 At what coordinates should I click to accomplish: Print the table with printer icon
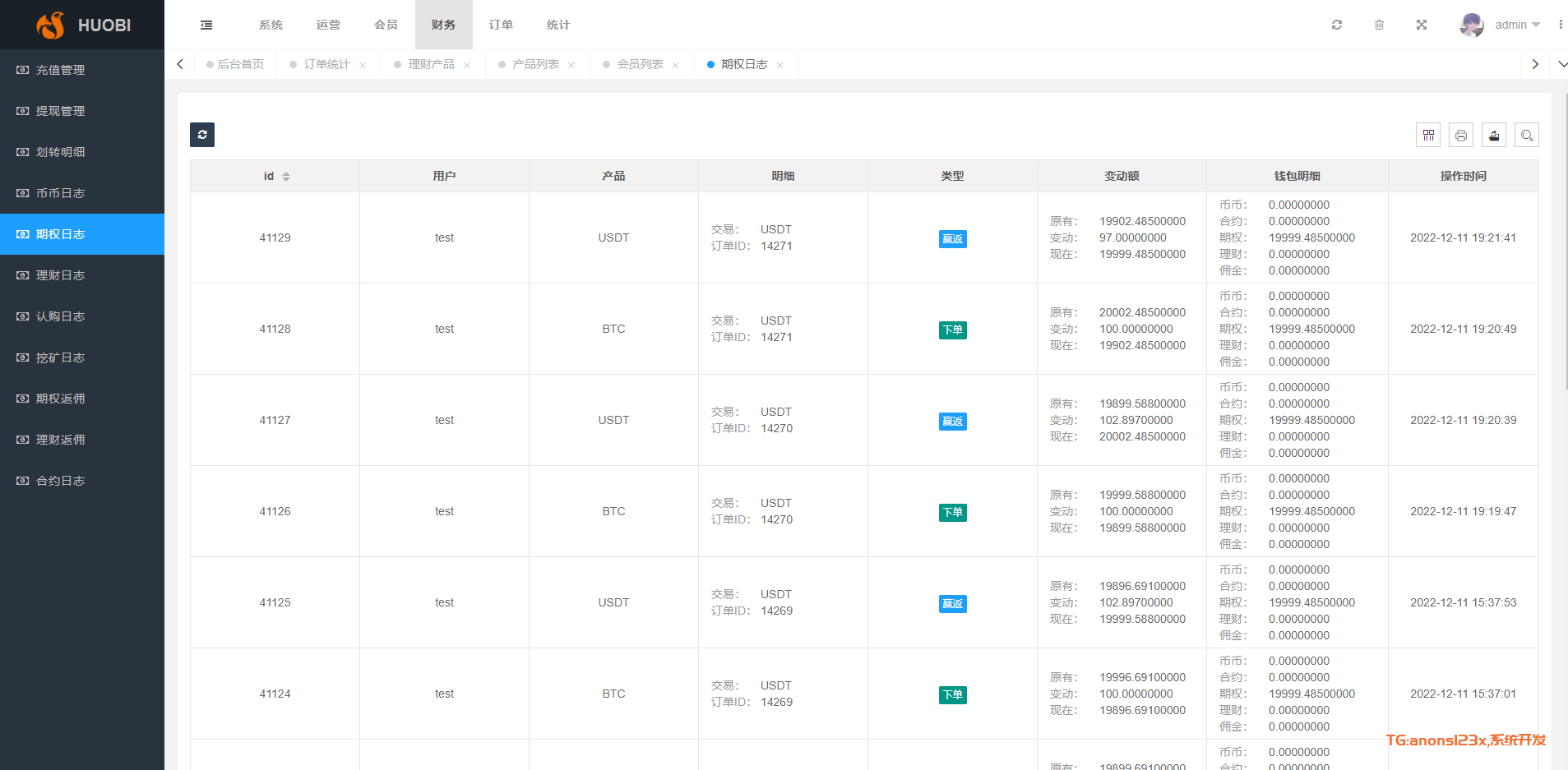[x=1461, y=135]
